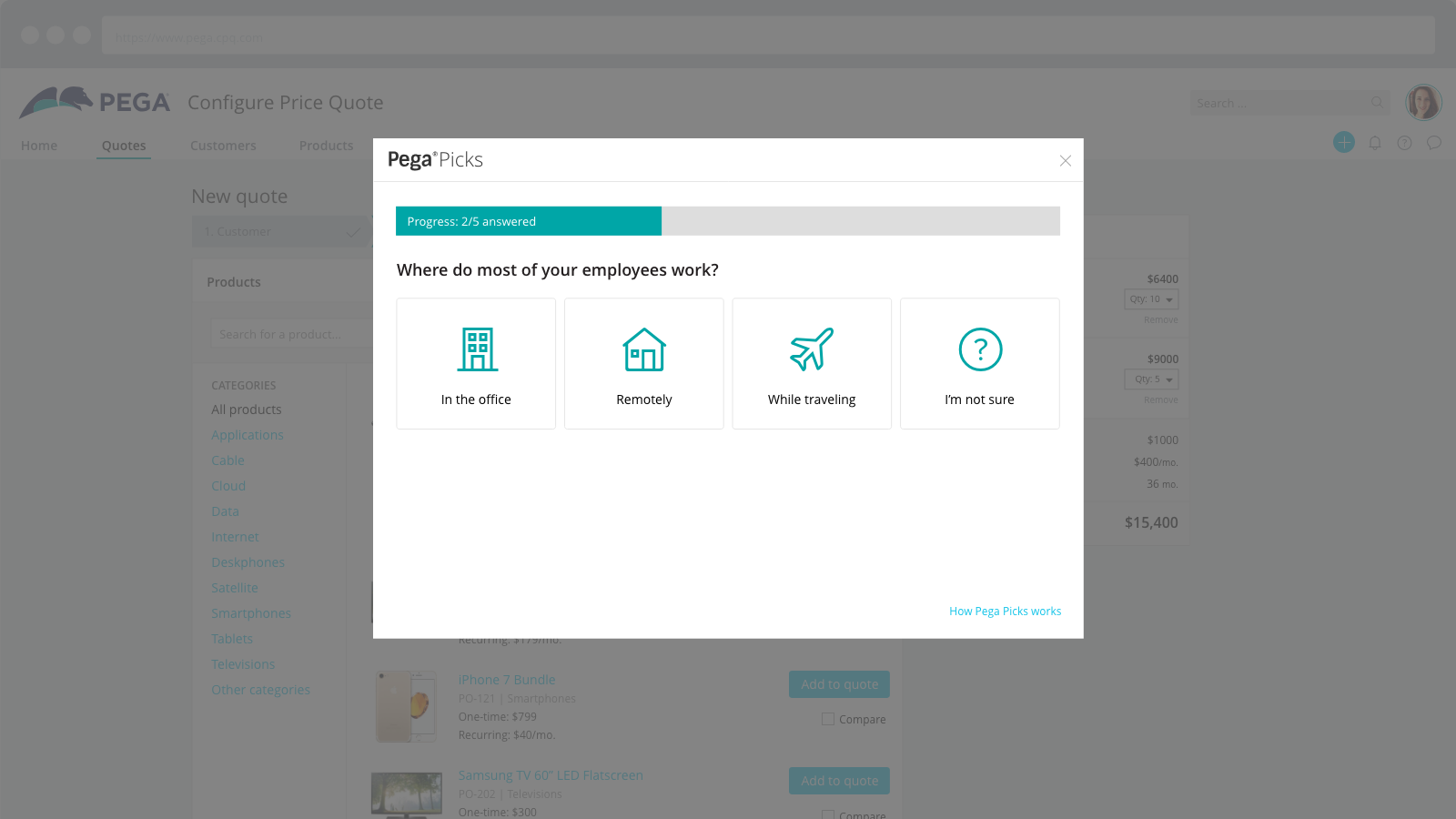
Task: Select step 1. Customer
Action: coord(282,232)
